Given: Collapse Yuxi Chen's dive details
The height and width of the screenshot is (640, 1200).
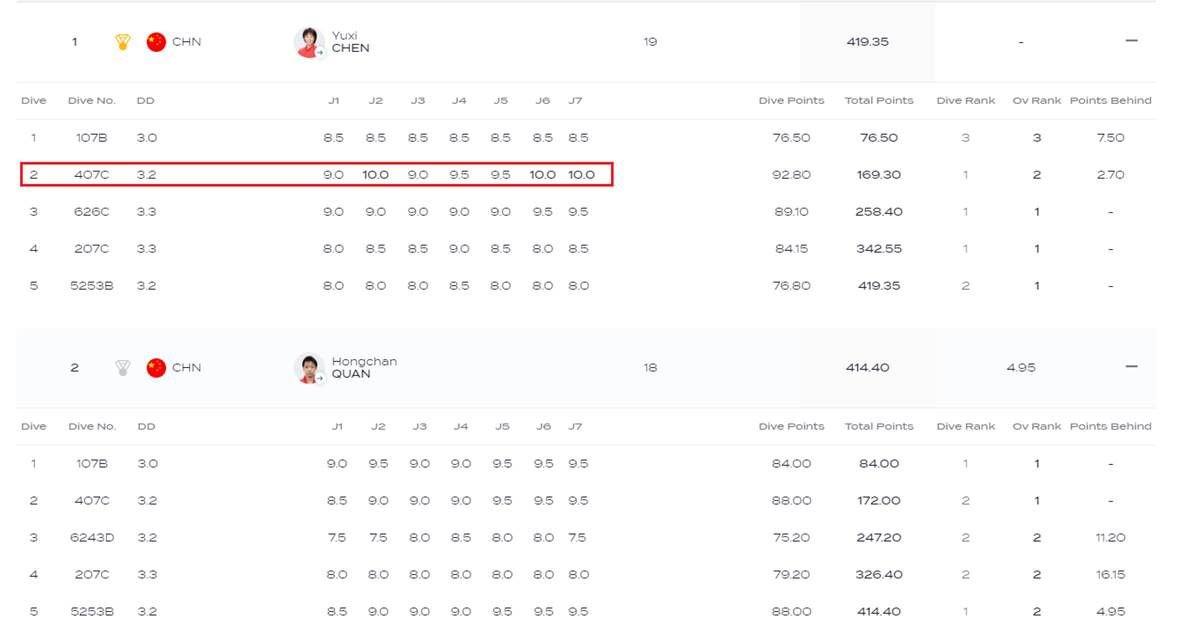Looking at the screenshot, I should pos(1132,41).
